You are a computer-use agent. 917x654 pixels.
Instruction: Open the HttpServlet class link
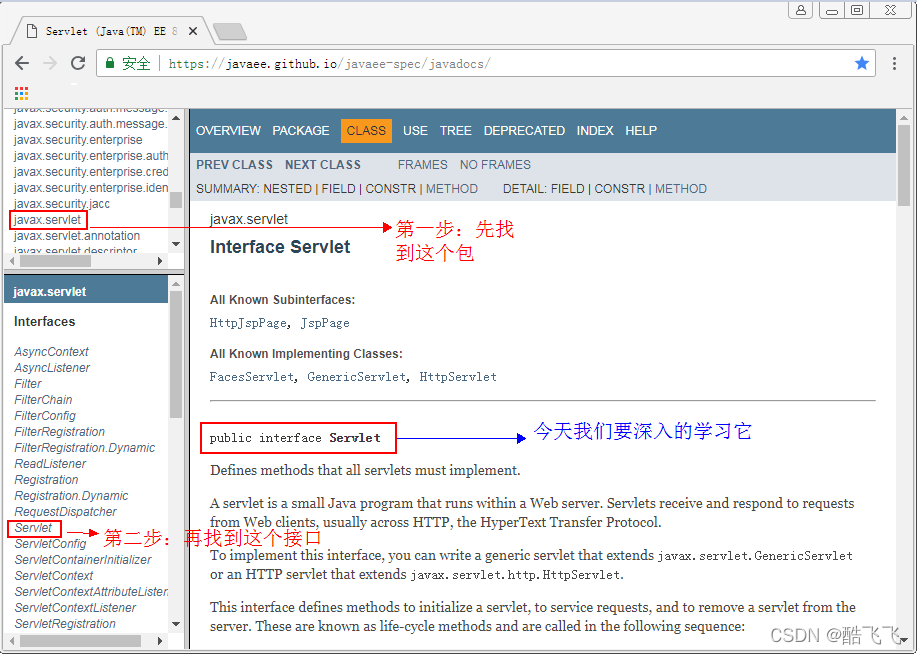tap(458, 377)
